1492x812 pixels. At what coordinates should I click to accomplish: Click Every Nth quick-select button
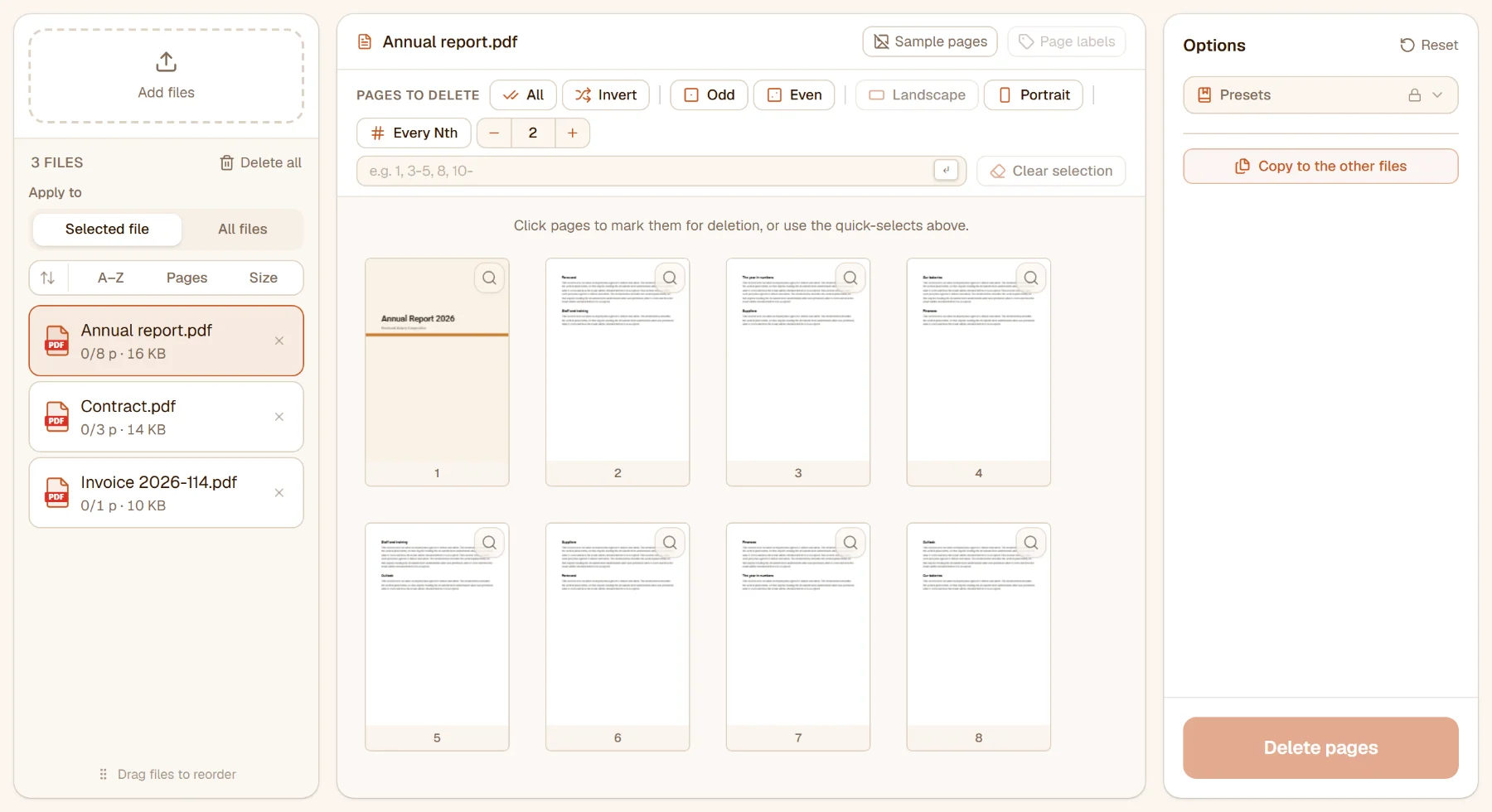414,133
